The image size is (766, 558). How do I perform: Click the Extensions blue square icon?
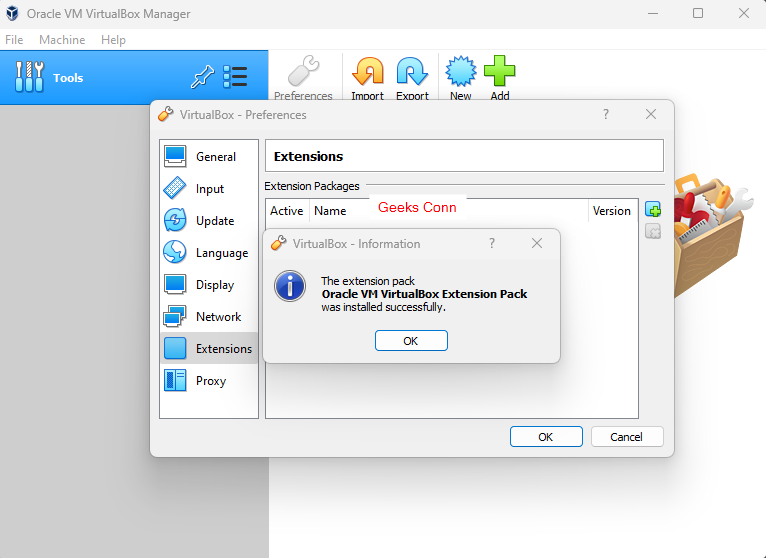175,348
